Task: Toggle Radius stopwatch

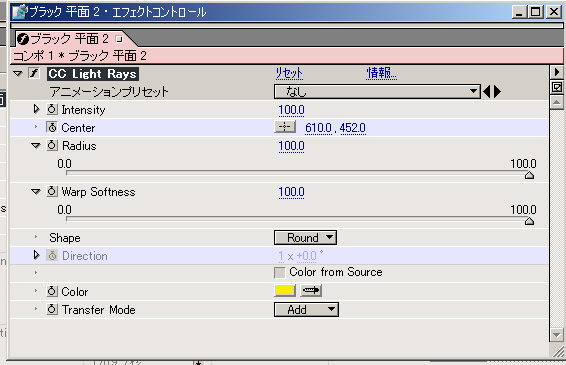Action: pos(52,145)
